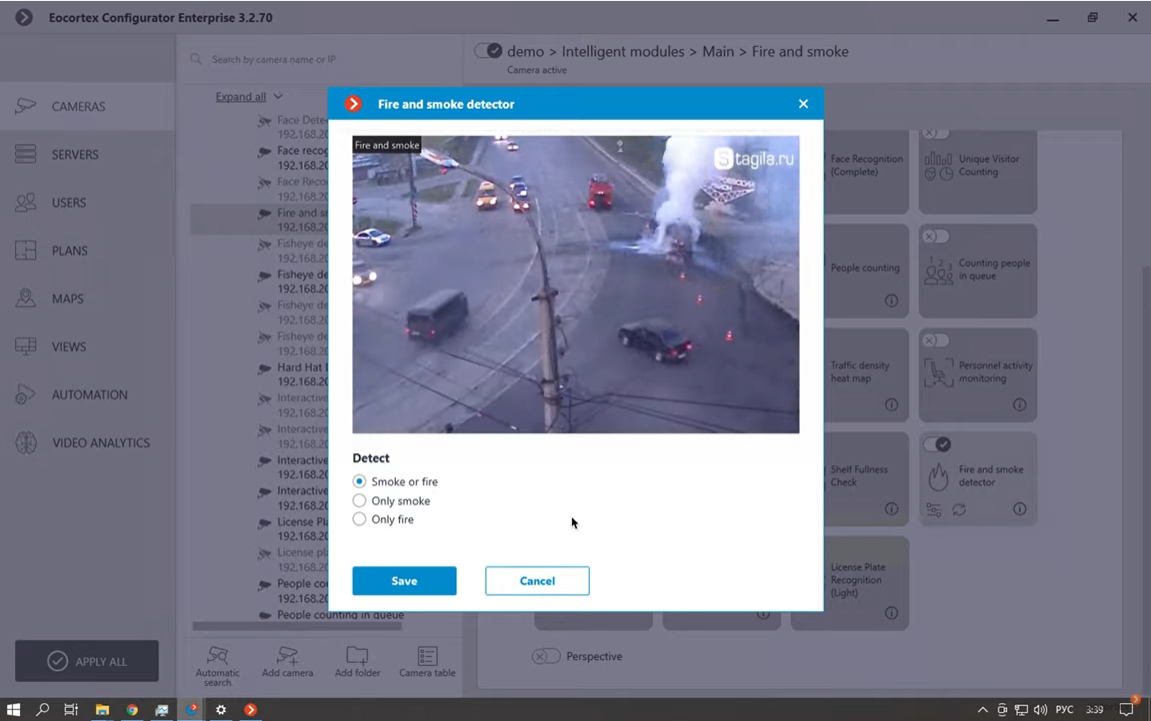Screen dimensions: 1151x721
Task: Switch the РУС keyboard language indicator
Action: 1064,709
